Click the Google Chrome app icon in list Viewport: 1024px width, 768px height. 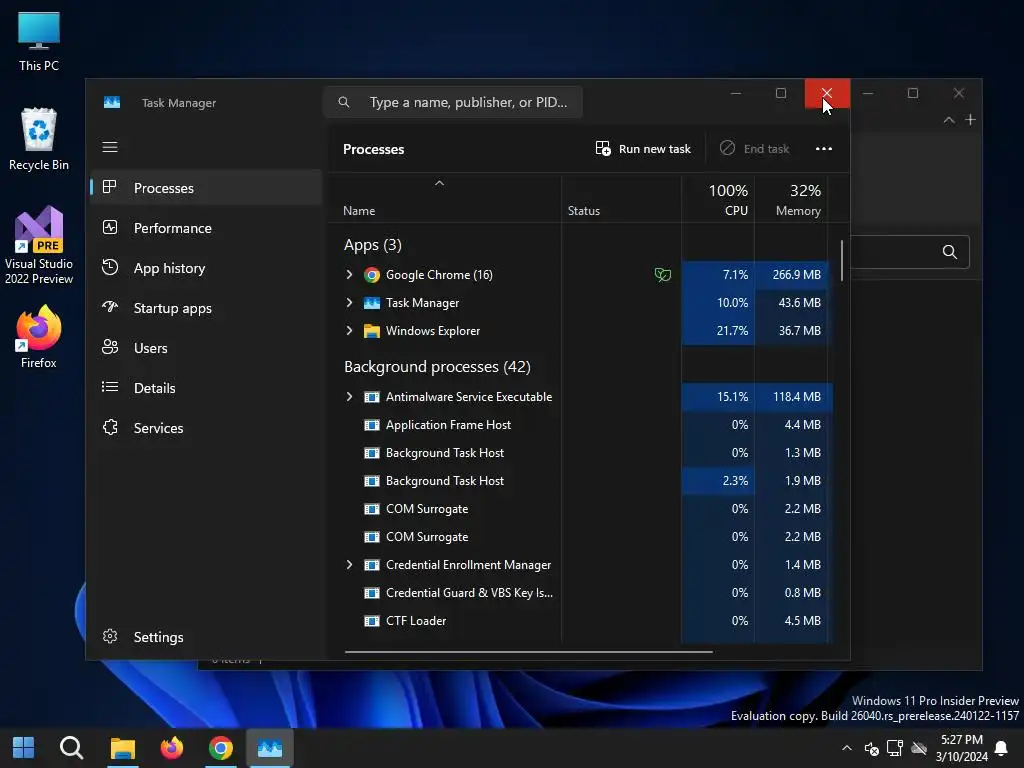(x=372, y=275)
